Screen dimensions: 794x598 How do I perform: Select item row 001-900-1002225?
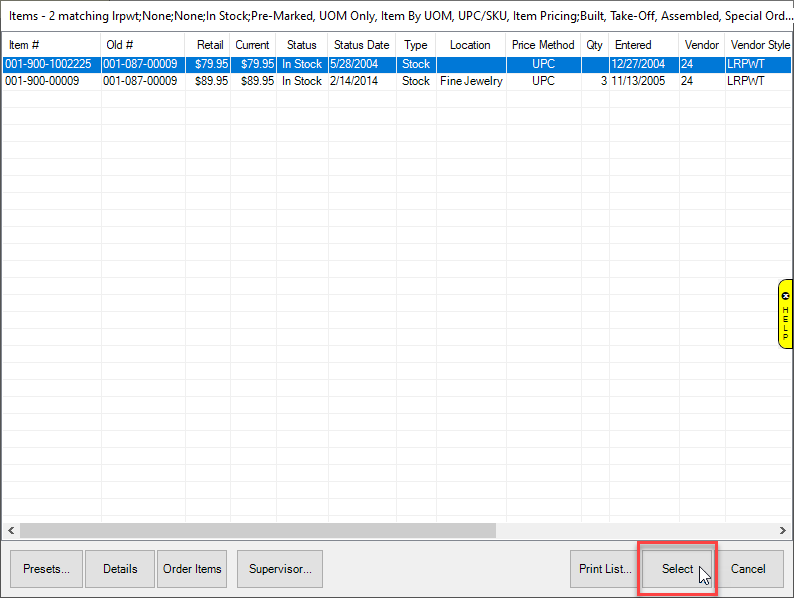[48, 64]
